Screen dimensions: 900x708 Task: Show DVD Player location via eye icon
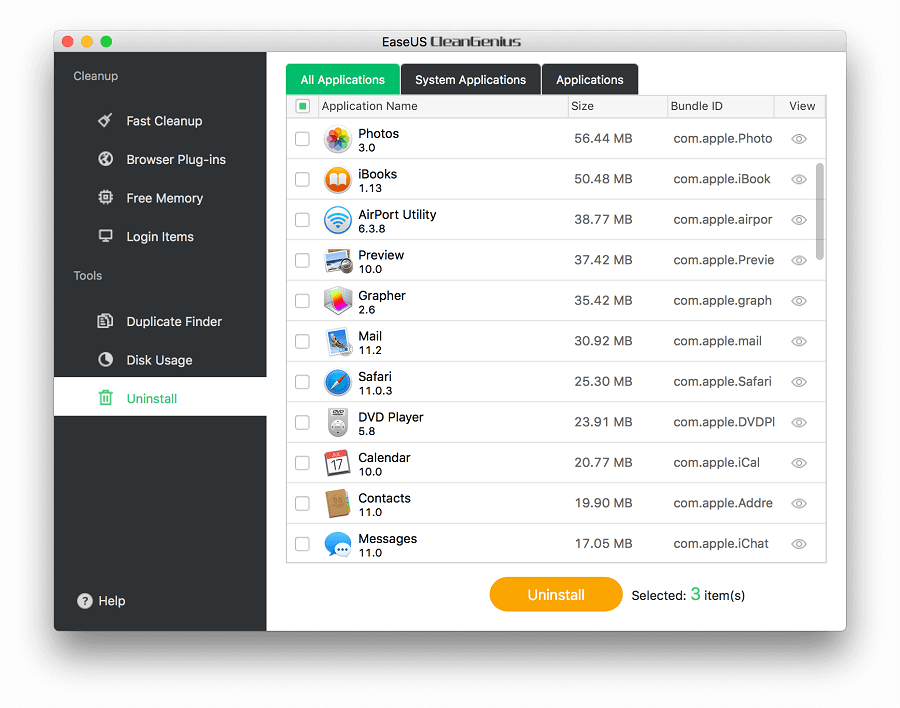click(x=799, y=422)
